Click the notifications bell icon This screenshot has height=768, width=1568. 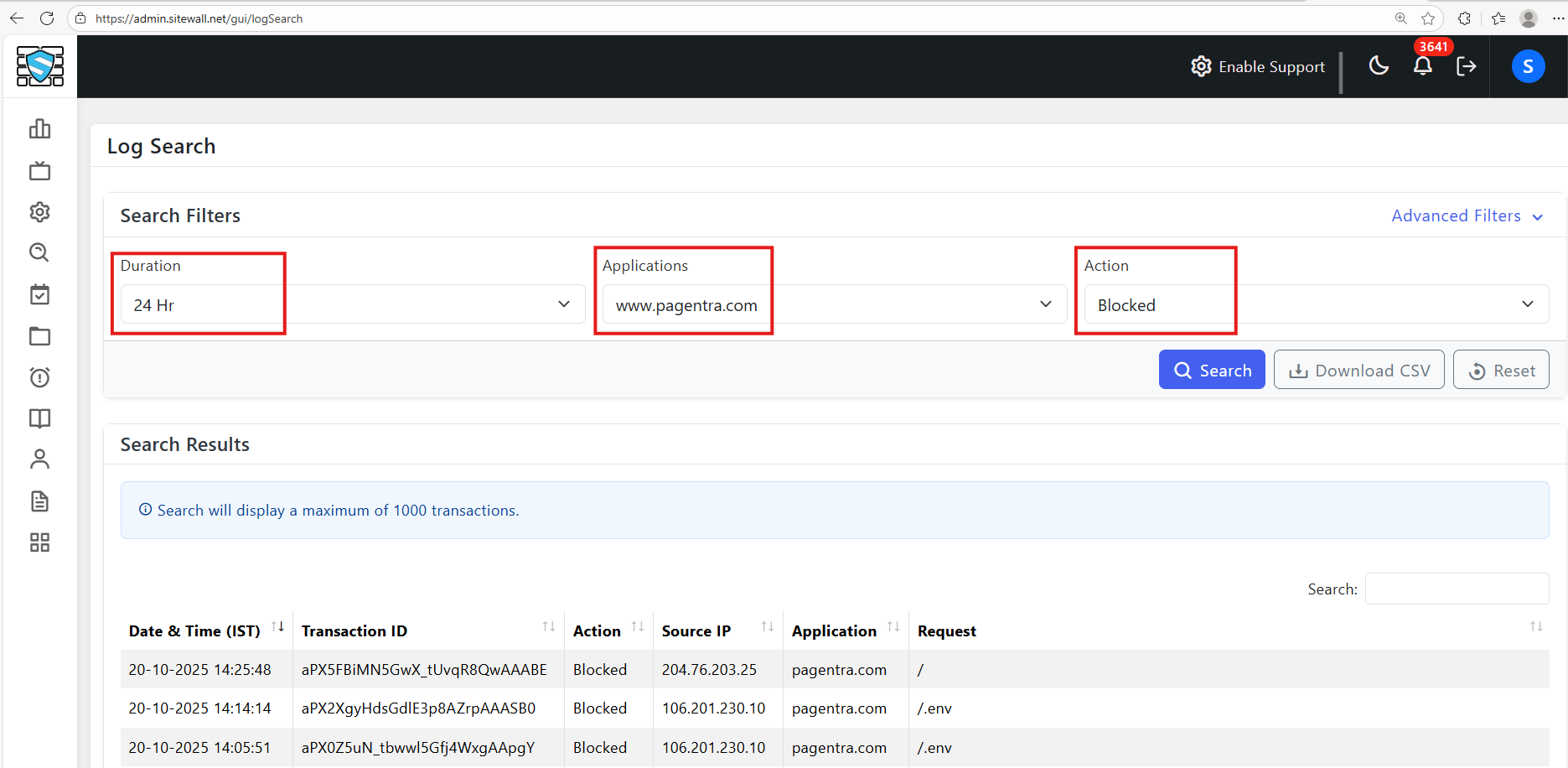coord(1422,66)
